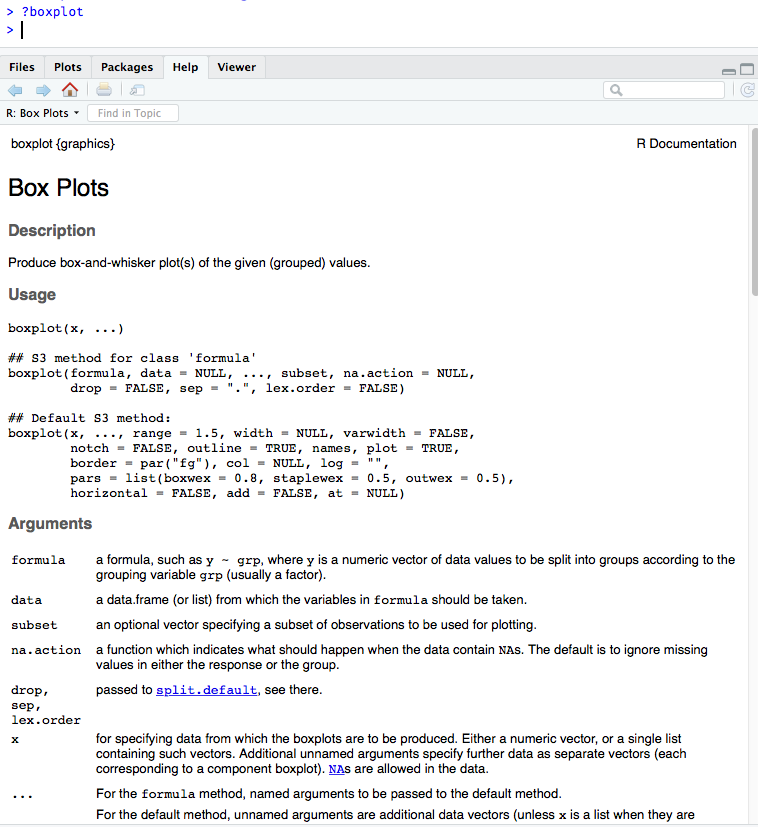Image resolution: width=758 pixels, height=827 pixels.
Task: Show help in new window icon
Action: point(137,90)
